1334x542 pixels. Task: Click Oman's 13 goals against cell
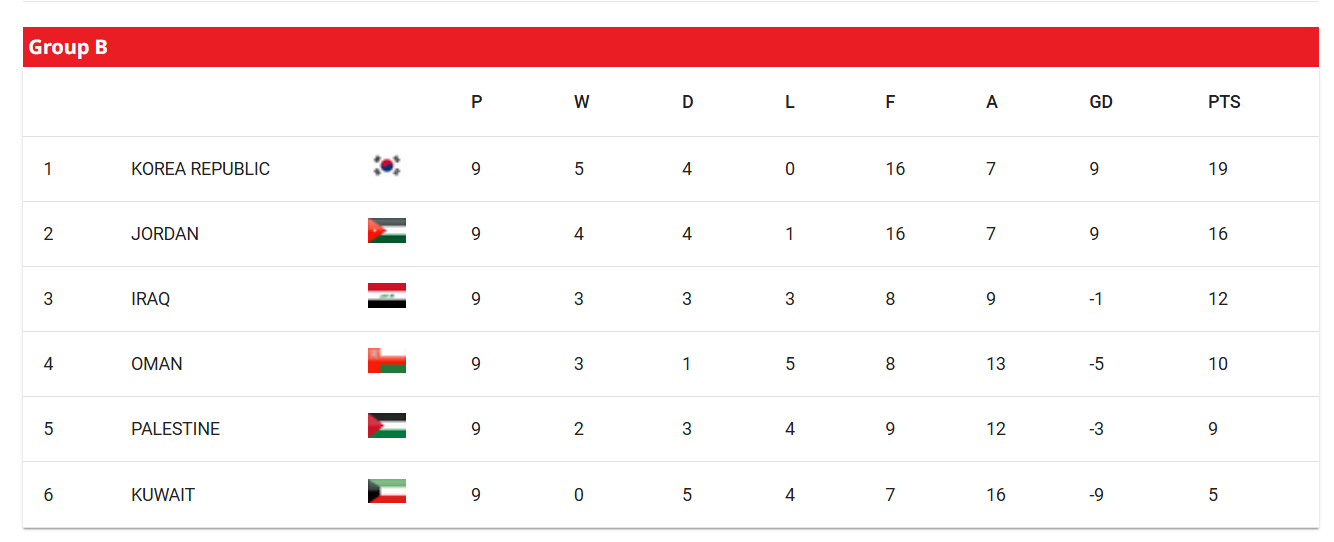tap(996, 364)
